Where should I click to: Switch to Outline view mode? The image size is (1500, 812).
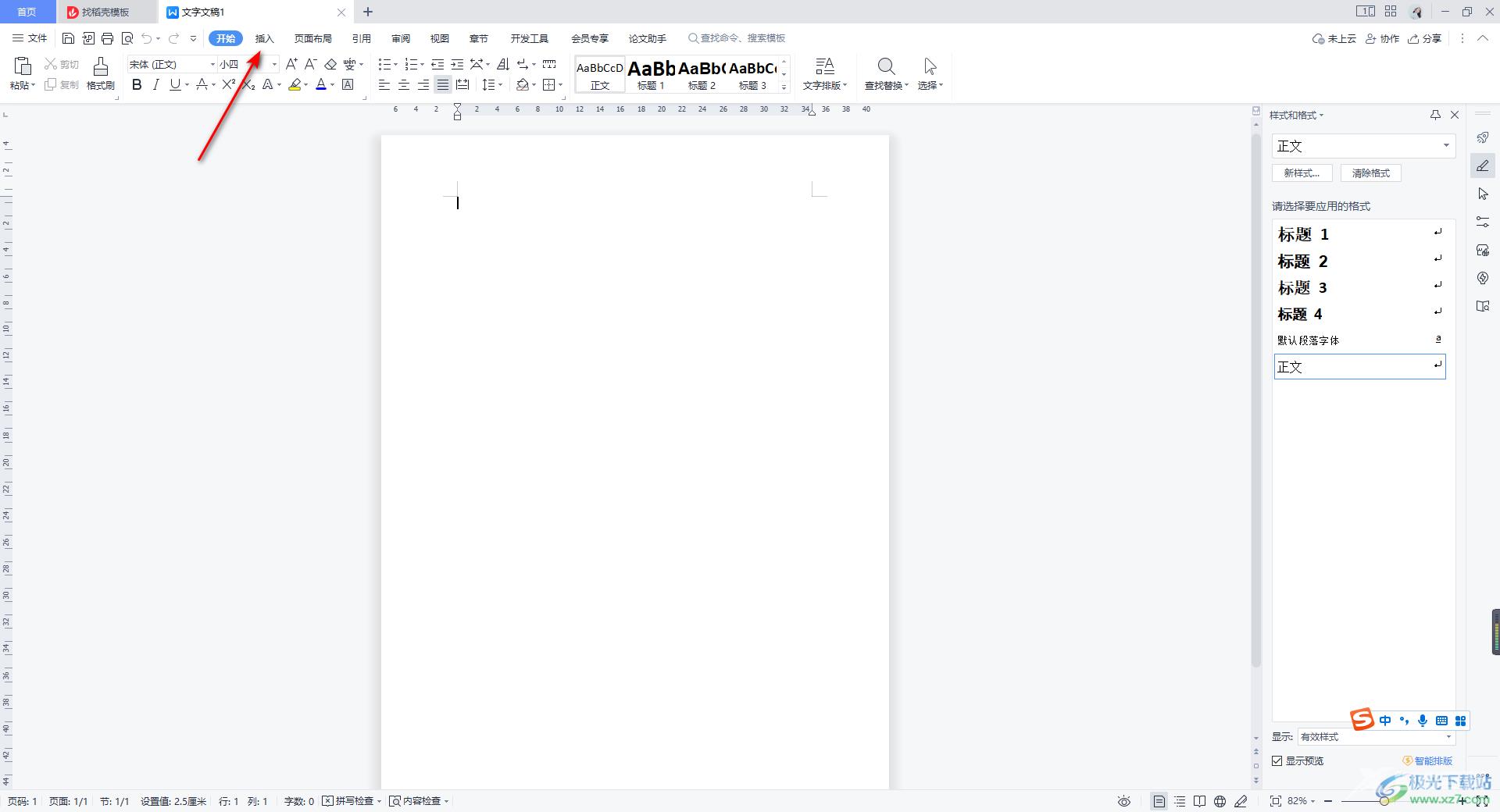[1180, 801]
